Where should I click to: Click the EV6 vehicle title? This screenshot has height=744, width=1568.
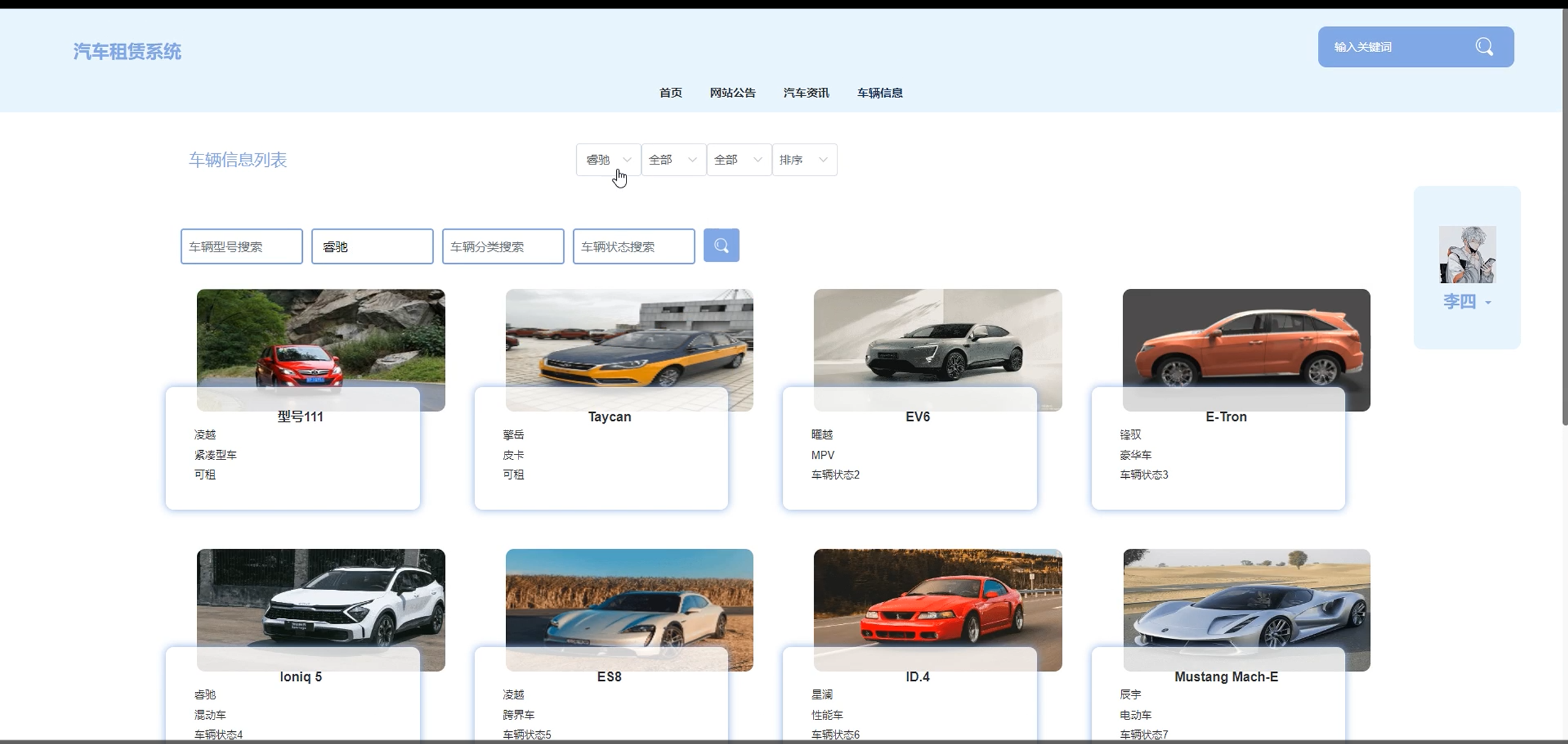pyautogui.click(x=918, y=417)
